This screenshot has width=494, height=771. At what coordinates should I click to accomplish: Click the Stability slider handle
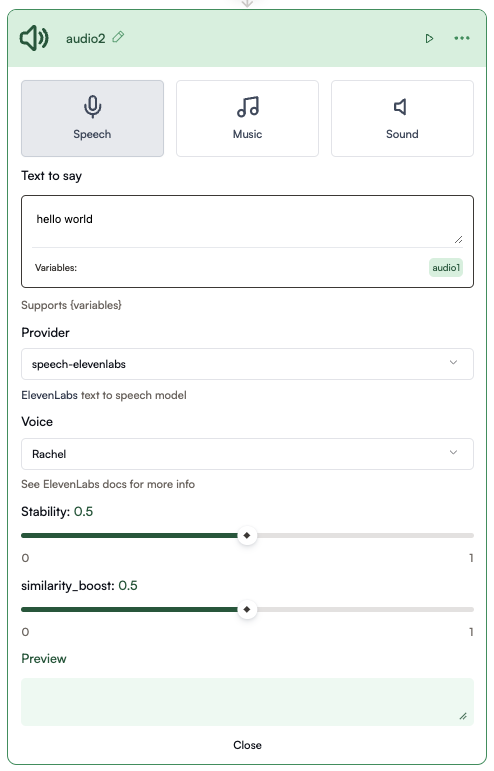pyautogui.click(x=247, y=535)
